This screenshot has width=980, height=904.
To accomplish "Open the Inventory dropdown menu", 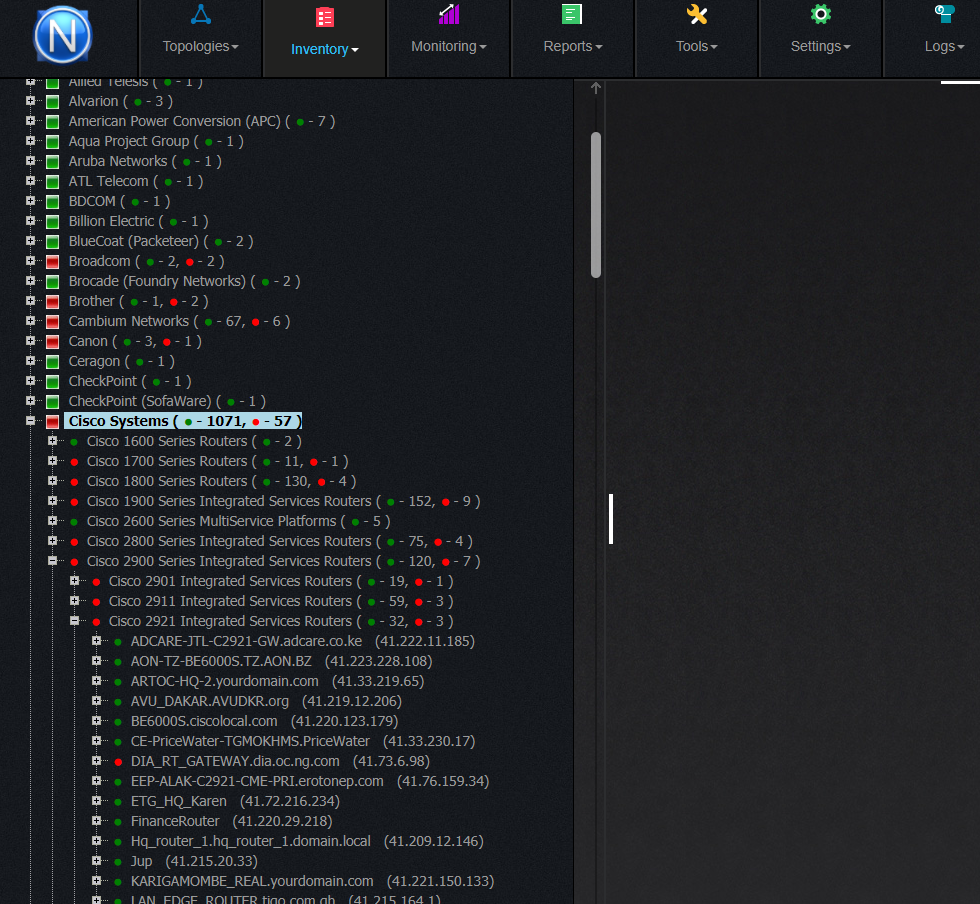I will [325, 49].
